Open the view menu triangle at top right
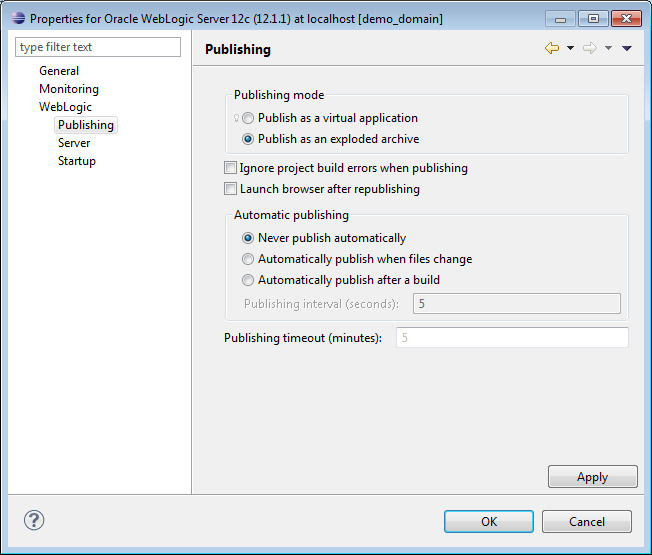Viewport: 652px width, 555px height. [x=627, y=48]
